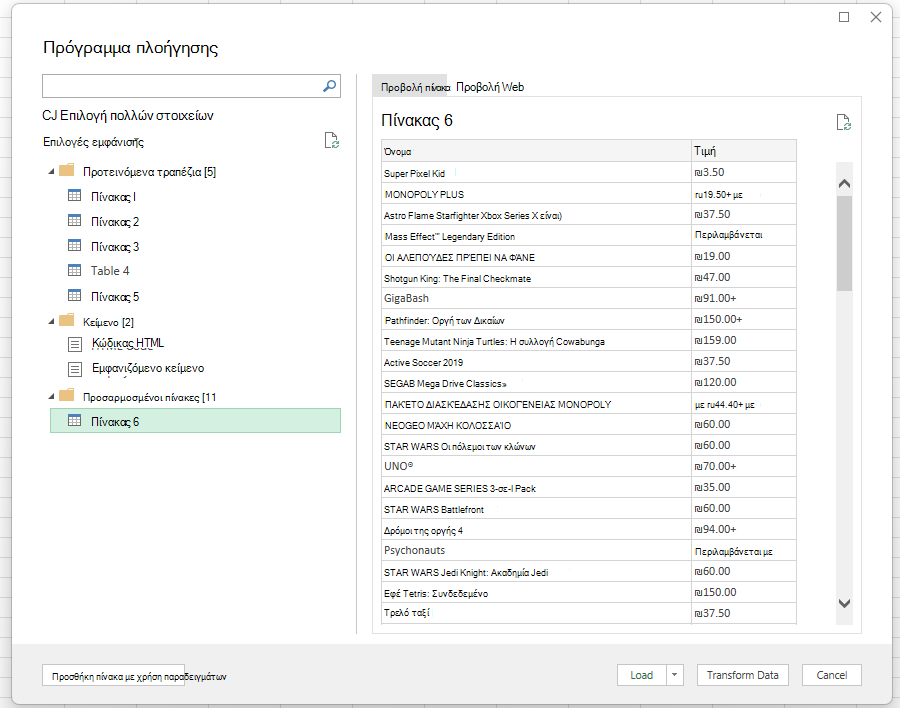Click the Psychonauts cell
Image resolution: width=900 pixels, height=708 pixels.
(x=536, y=550)
